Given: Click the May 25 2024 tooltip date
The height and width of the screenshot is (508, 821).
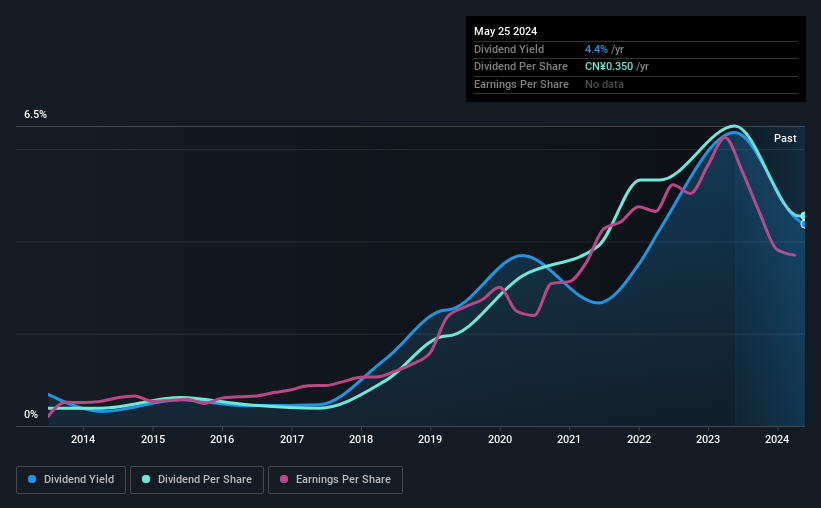Looking at the screenshot, I should coord(505,31).
